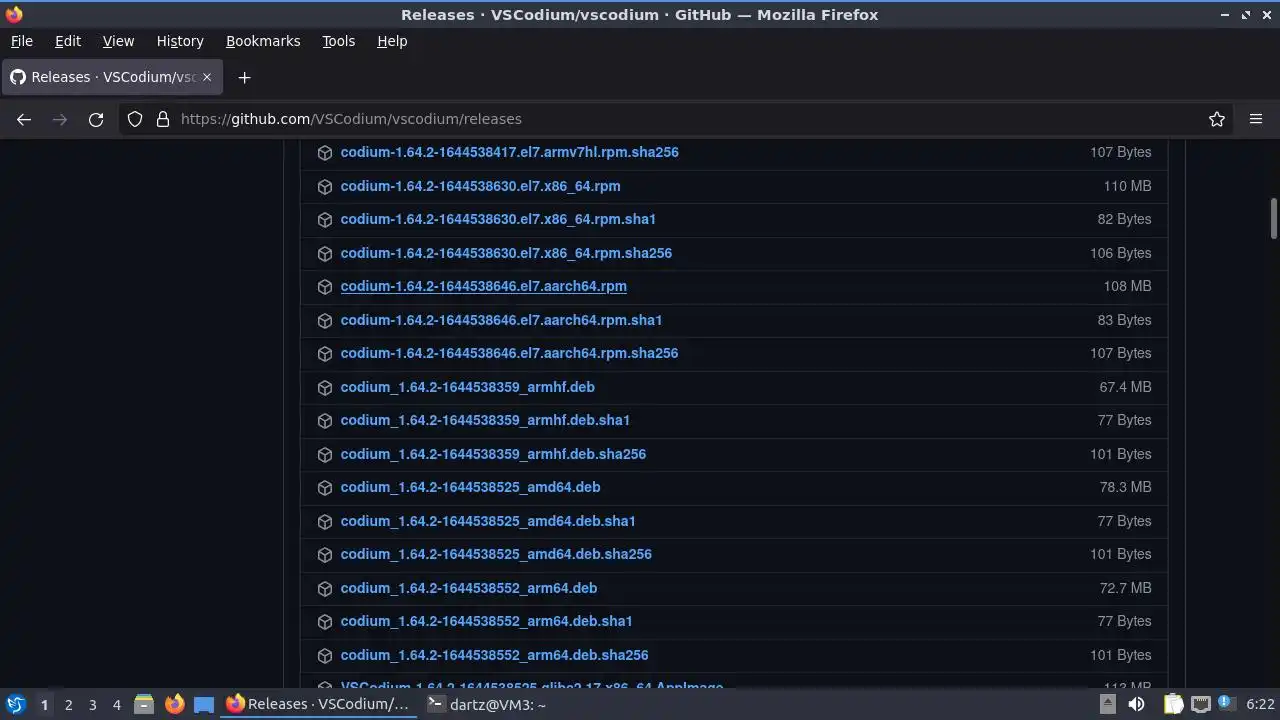1280x720 pixels.
Task: Open codium_1.64.2-1644538359_armhf.deb.sha1 link
Action: click(x=485, y=420)
